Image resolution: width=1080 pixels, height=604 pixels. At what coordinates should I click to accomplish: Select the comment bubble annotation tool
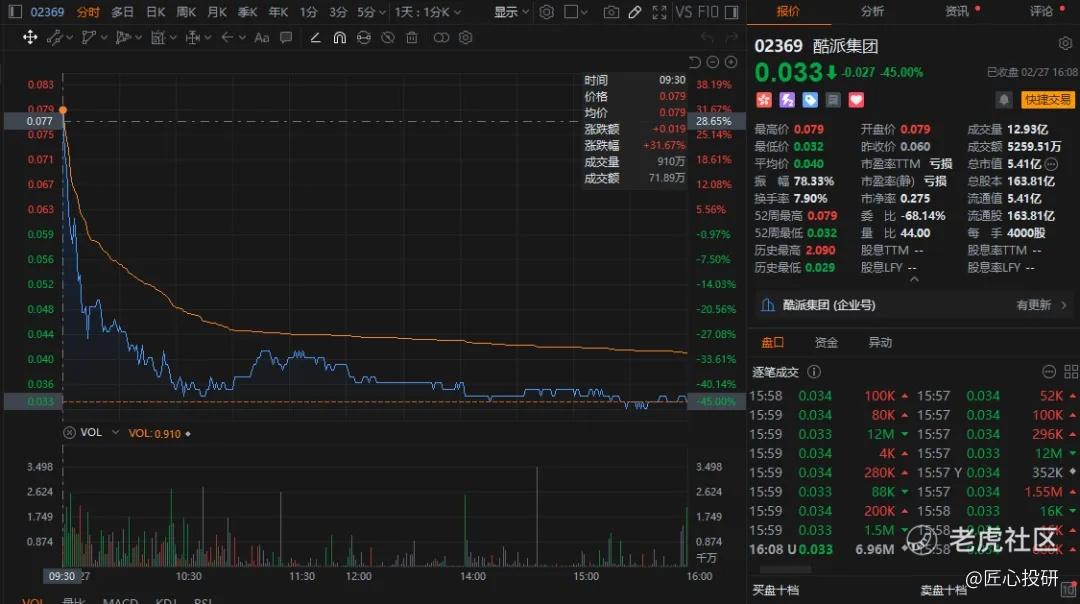pos(286,37)
